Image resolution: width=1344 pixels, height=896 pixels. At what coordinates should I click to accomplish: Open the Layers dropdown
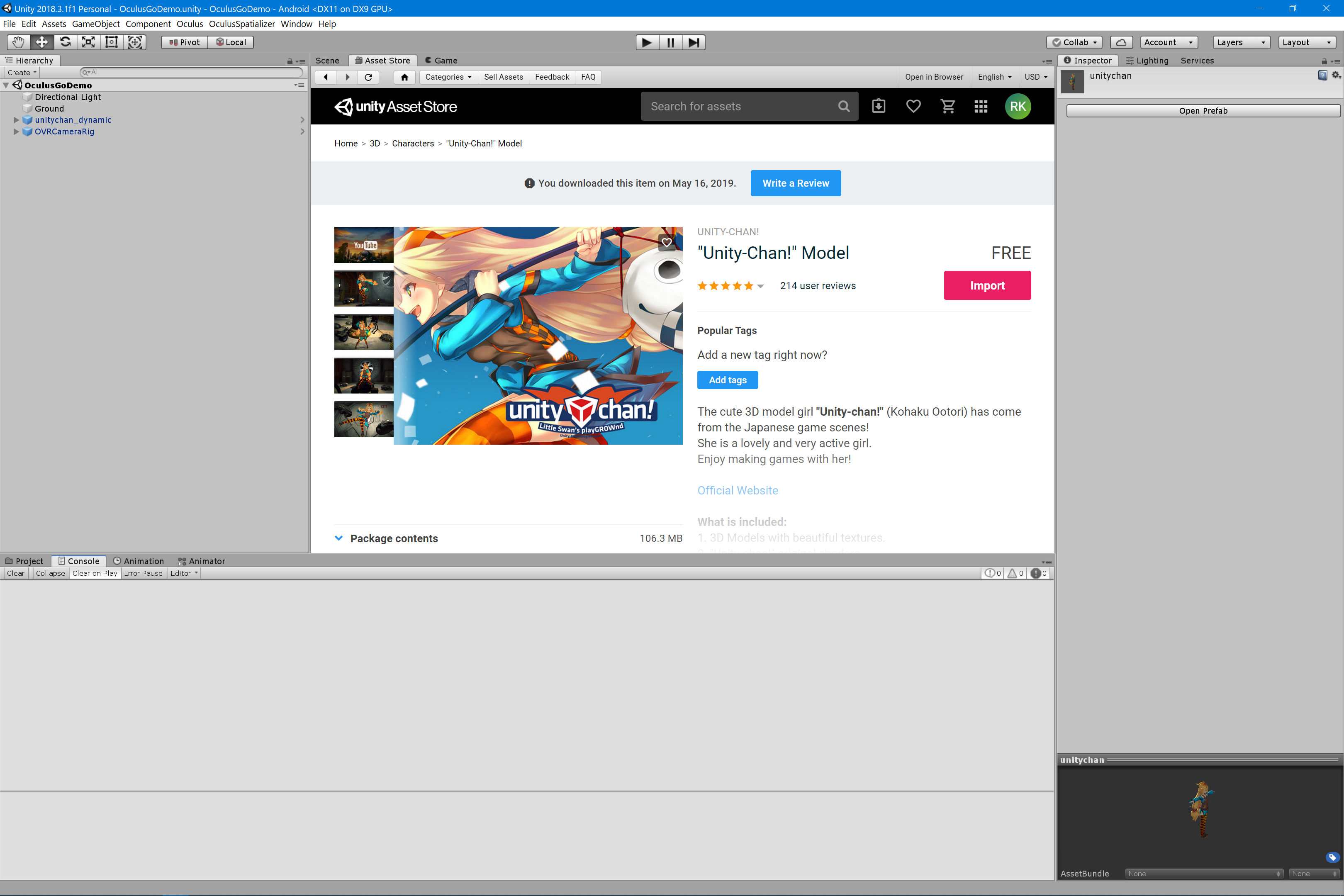click(1241, 42)
